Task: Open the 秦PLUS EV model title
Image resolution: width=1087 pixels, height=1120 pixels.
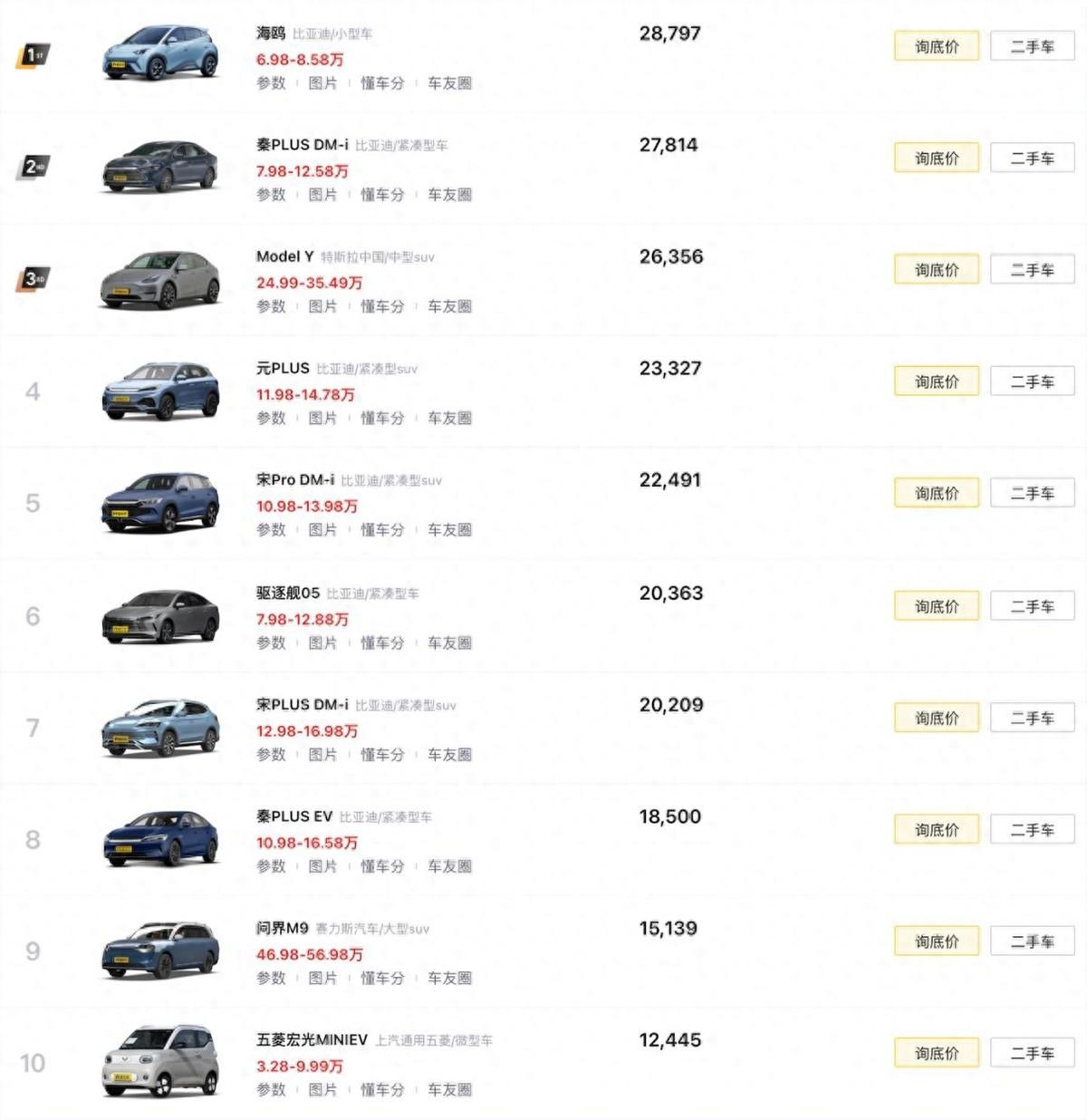Action: (294, 816)
